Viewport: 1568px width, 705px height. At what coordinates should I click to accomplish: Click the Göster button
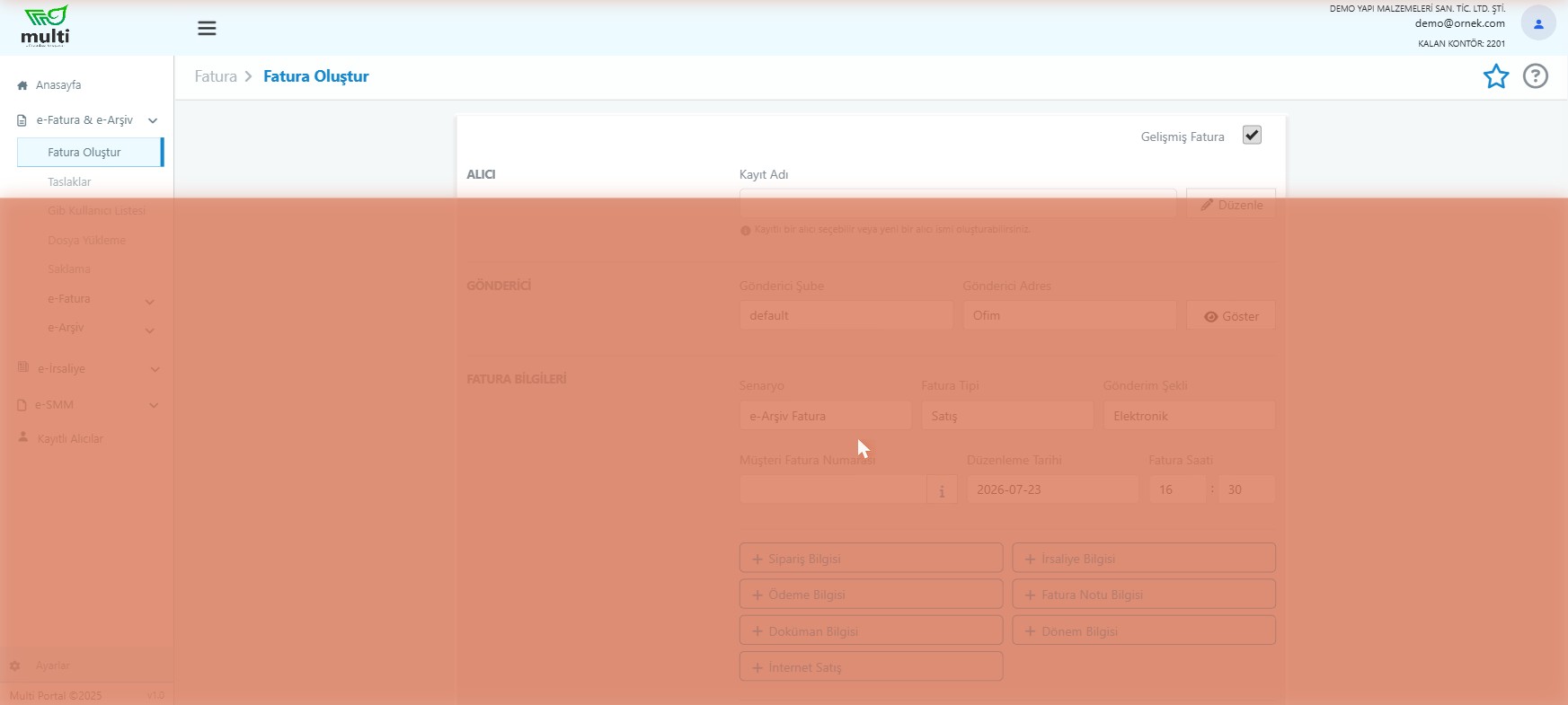tap(1230, 316)
